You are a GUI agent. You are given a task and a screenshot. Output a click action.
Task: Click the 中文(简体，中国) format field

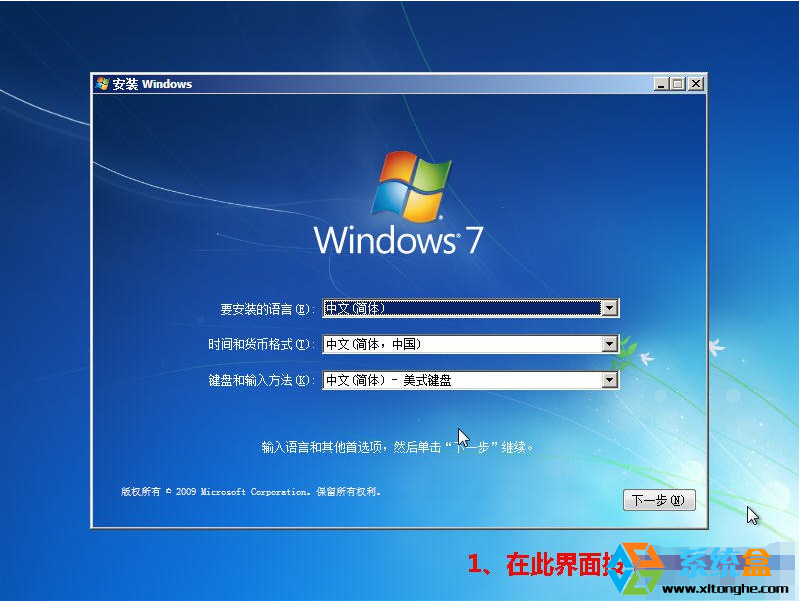pyautogui.click(x=460, y=344)
